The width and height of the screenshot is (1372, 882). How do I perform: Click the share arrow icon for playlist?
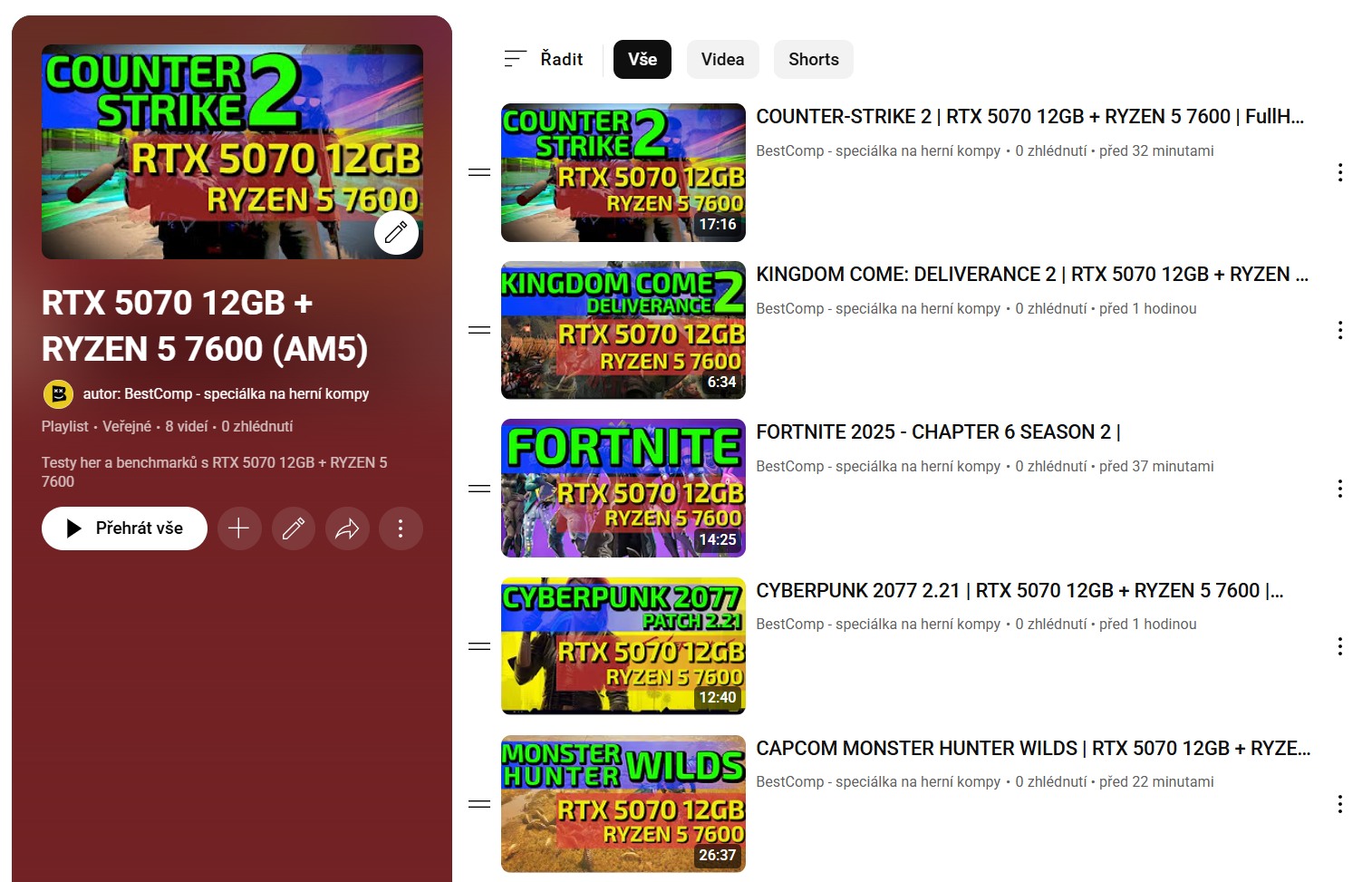(x=347, y=528)
